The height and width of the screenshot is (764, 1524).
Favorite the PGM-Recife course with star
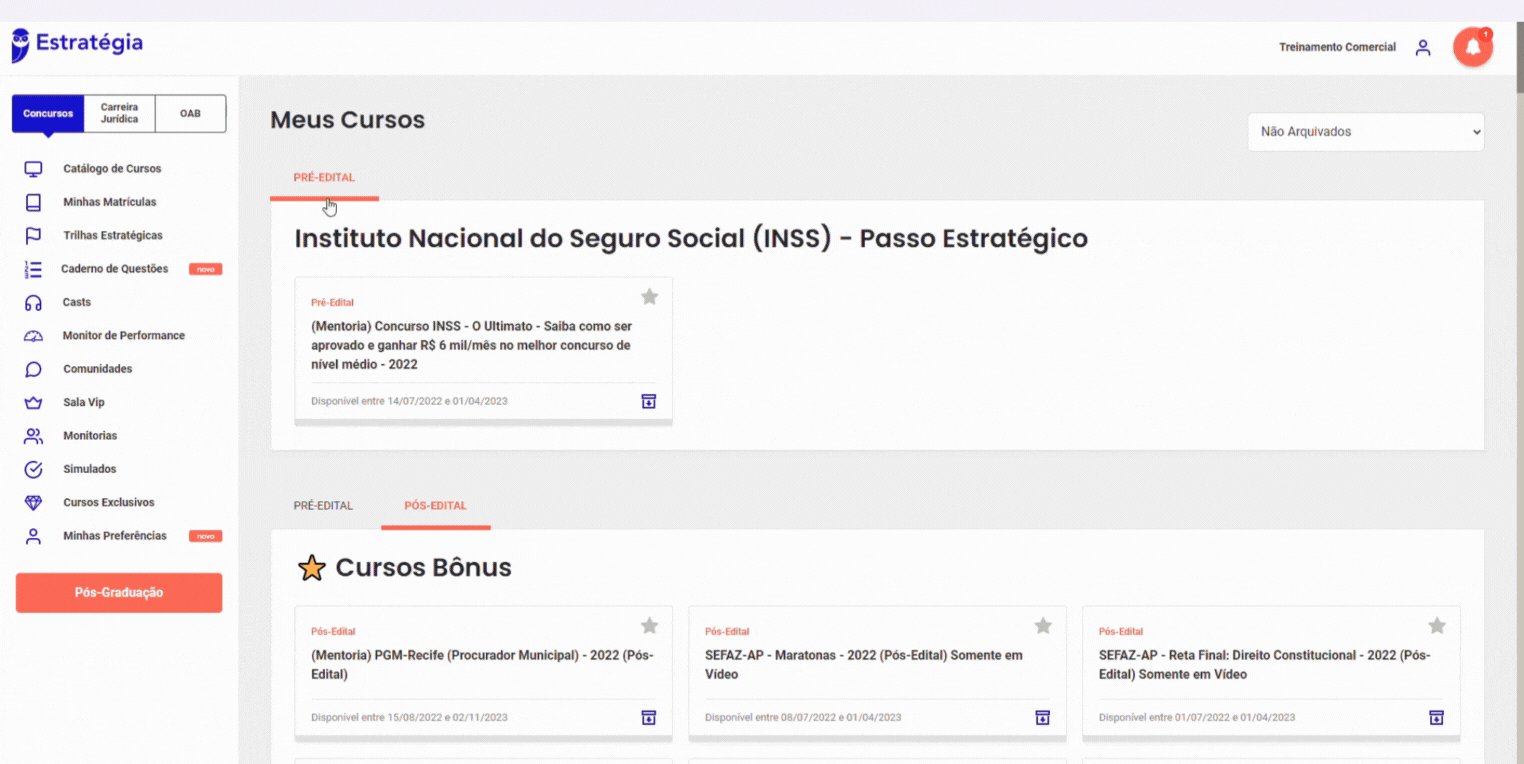click(x=649, y=626)
